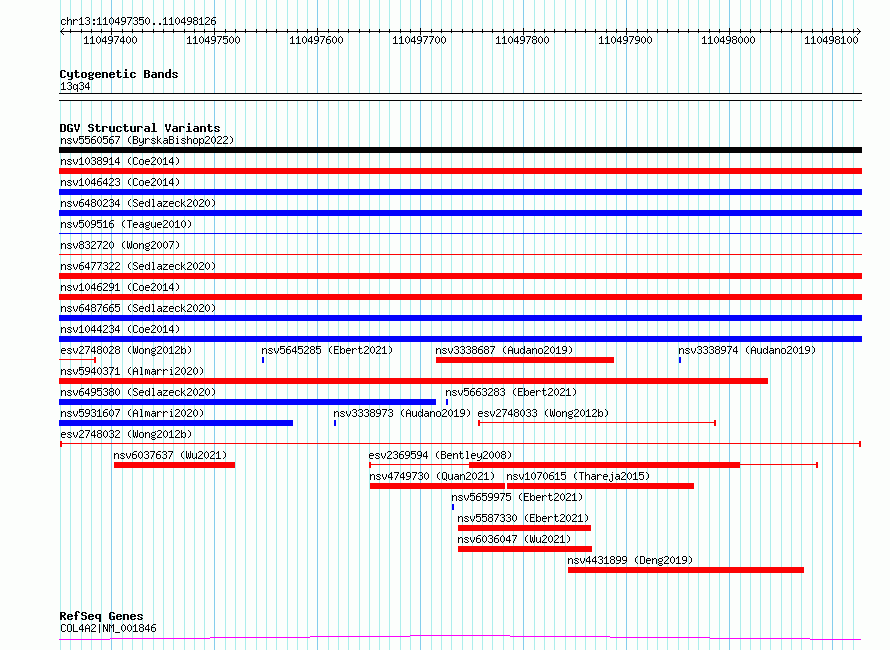
Task: Select the nsv5663283 (Ebert2021) label
Action: 511,392
